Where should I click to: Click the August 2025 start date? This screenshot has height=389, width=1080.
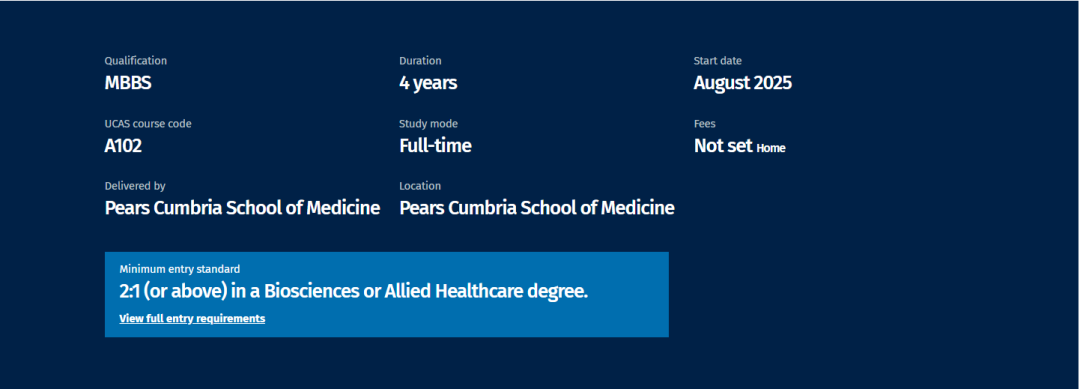[742, 83]
